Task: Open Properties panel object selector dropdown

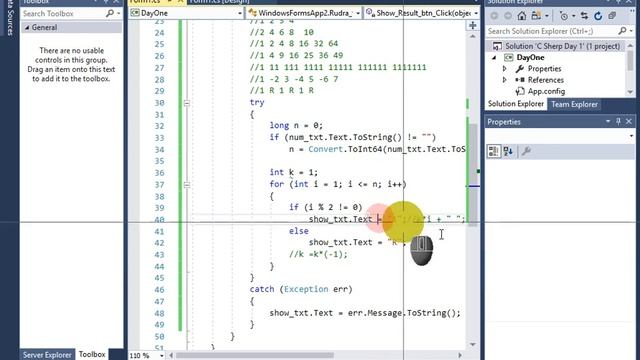Action: coord(631,136)
